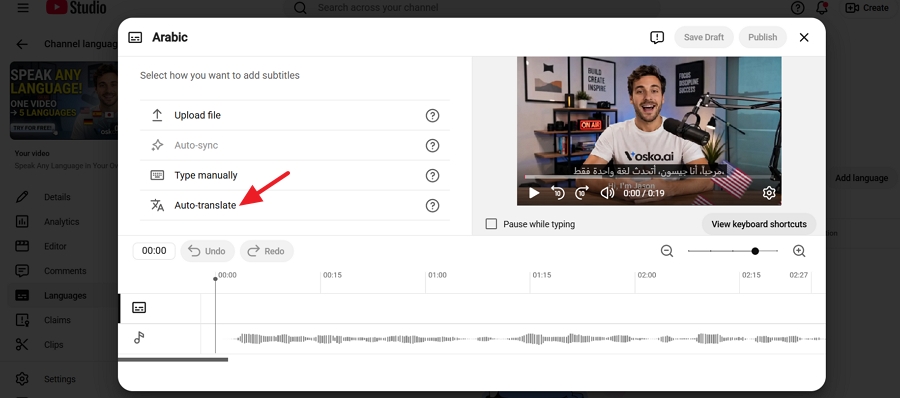Open Analytics in the sidebar

click(x=61, y=222)
